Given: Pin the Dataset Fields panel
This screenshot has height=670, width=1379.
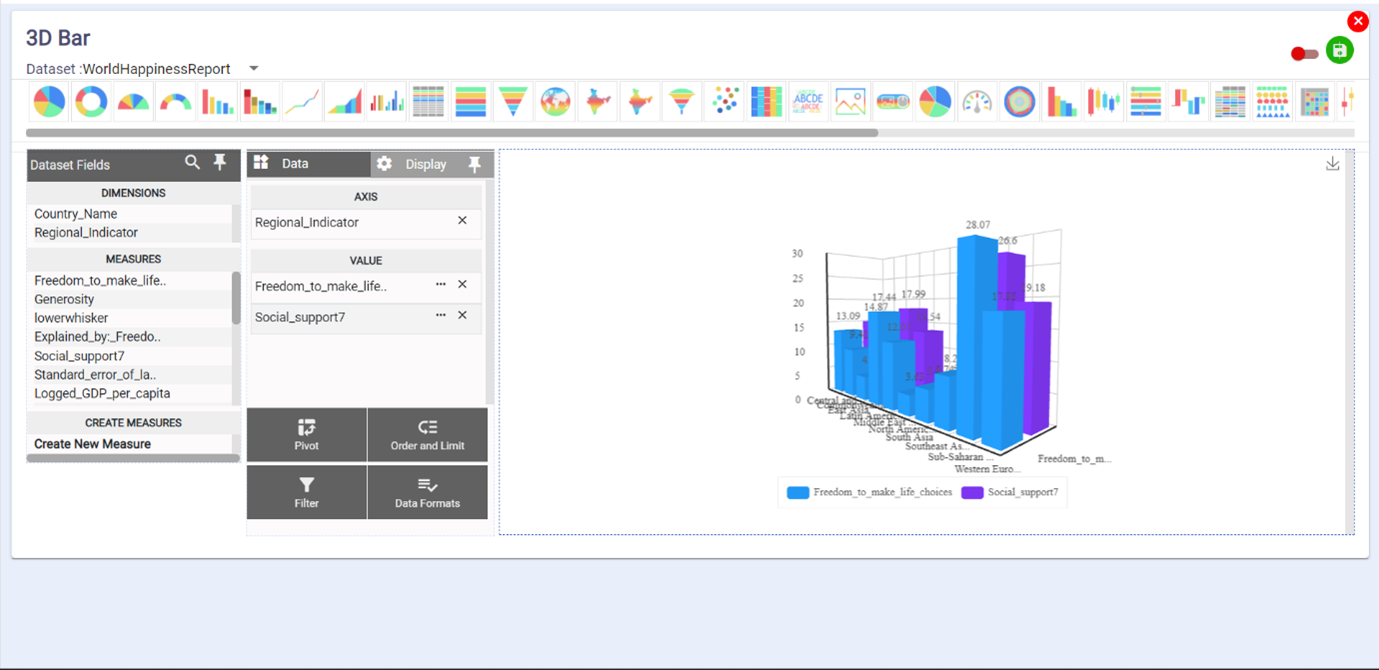Looking at the screenshot, I should coord(220,163).
